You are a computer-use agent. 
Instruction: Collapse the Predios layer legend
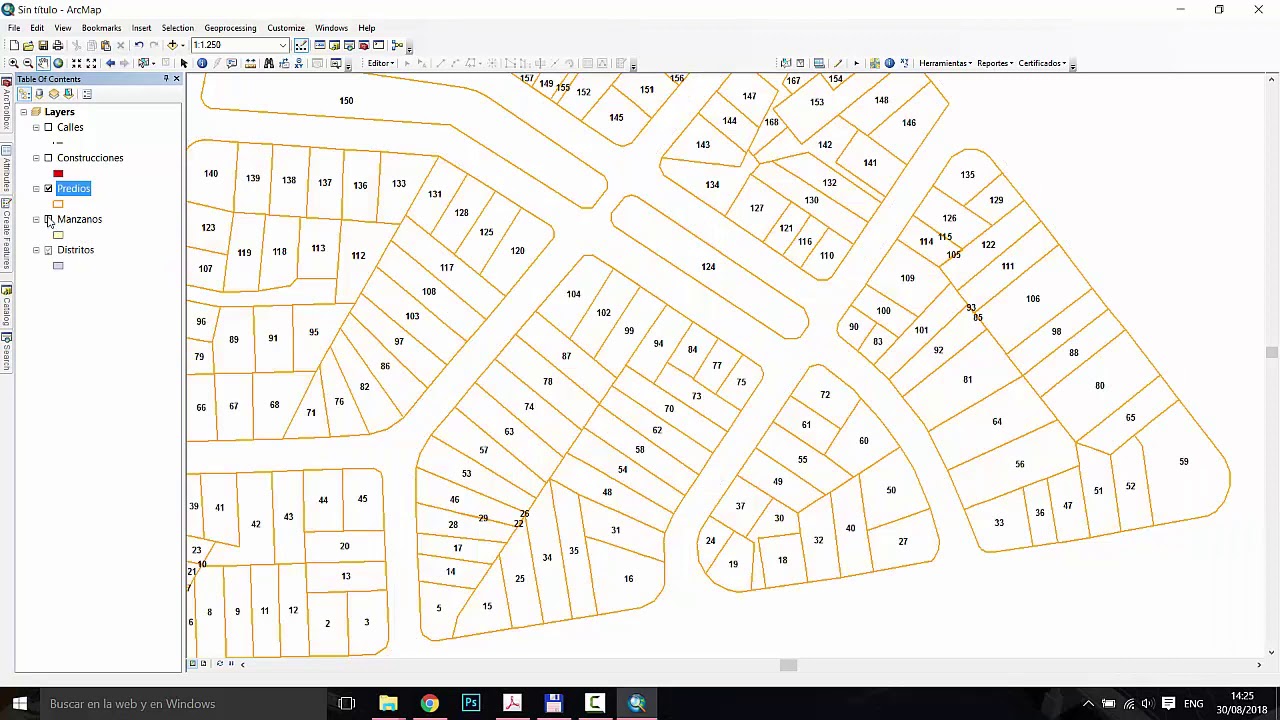click(x=36, y=189)
